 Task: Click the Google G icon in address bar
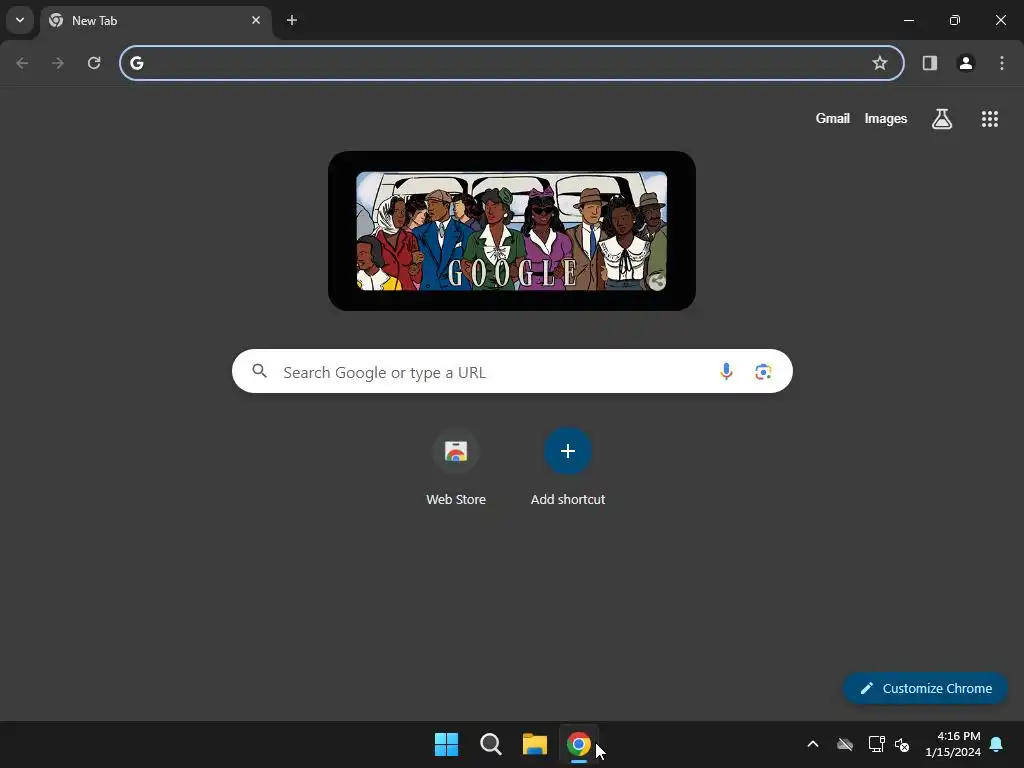136,63
